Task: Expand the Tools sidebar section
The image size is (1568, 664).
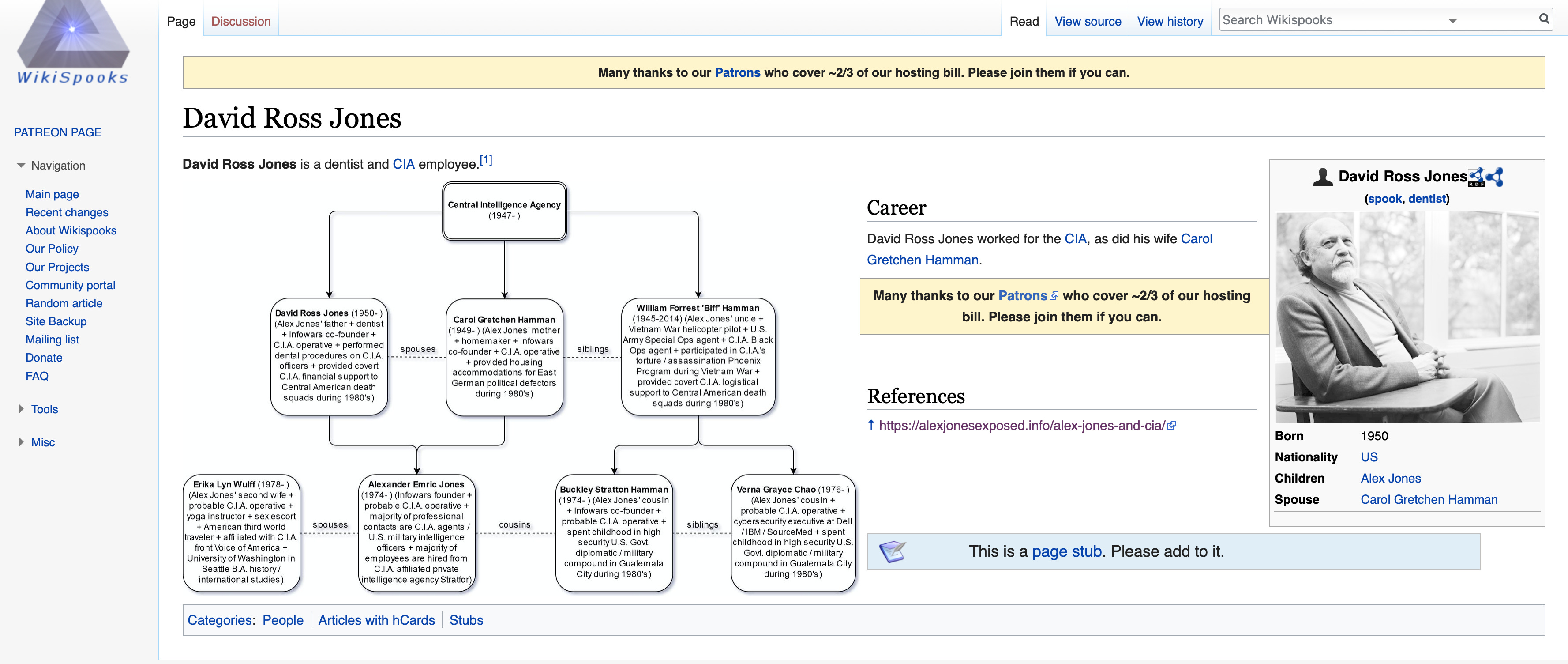Action: click(21, 409)
